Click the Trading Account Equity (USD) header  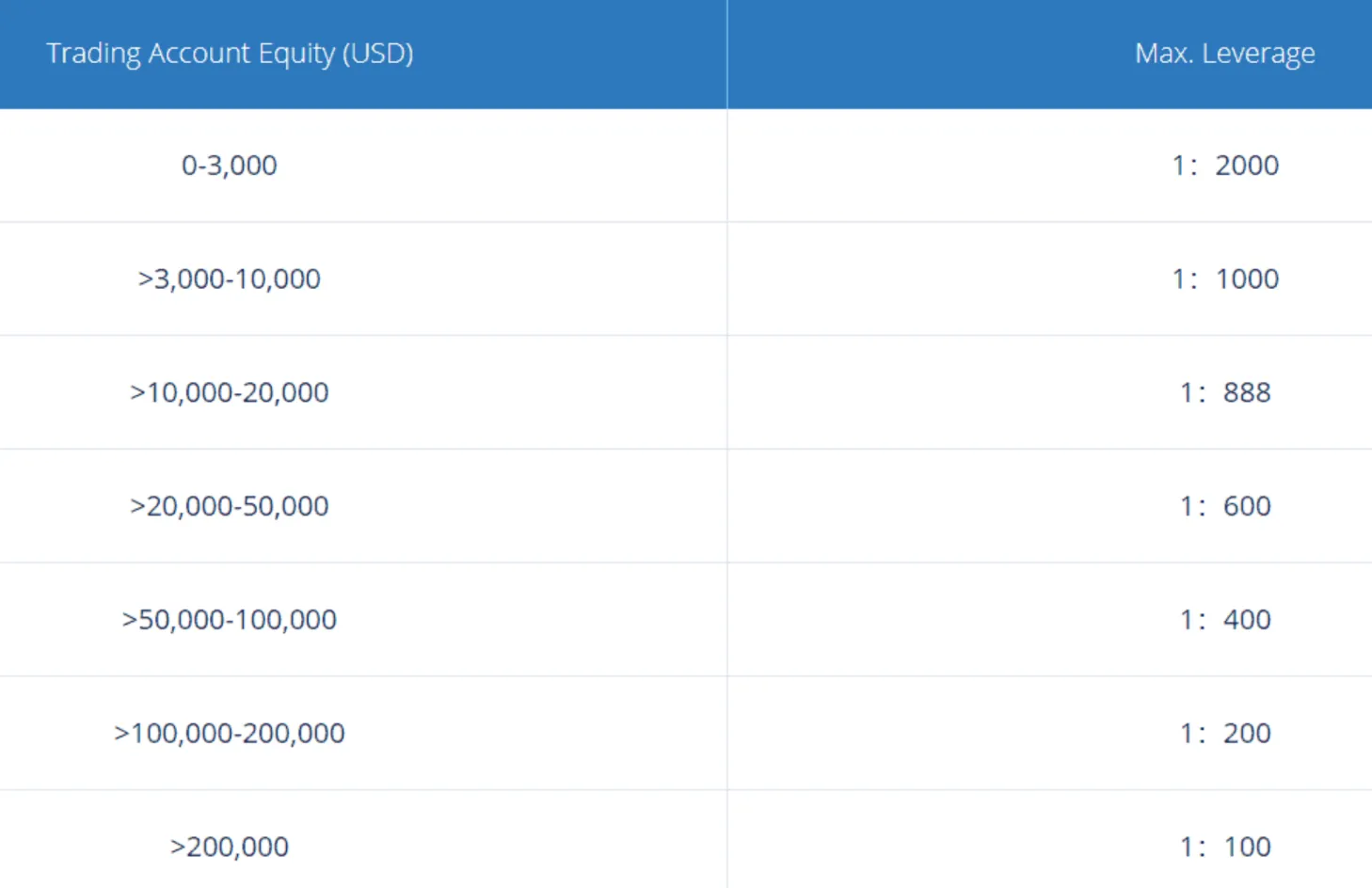click(x=230, y=54)
